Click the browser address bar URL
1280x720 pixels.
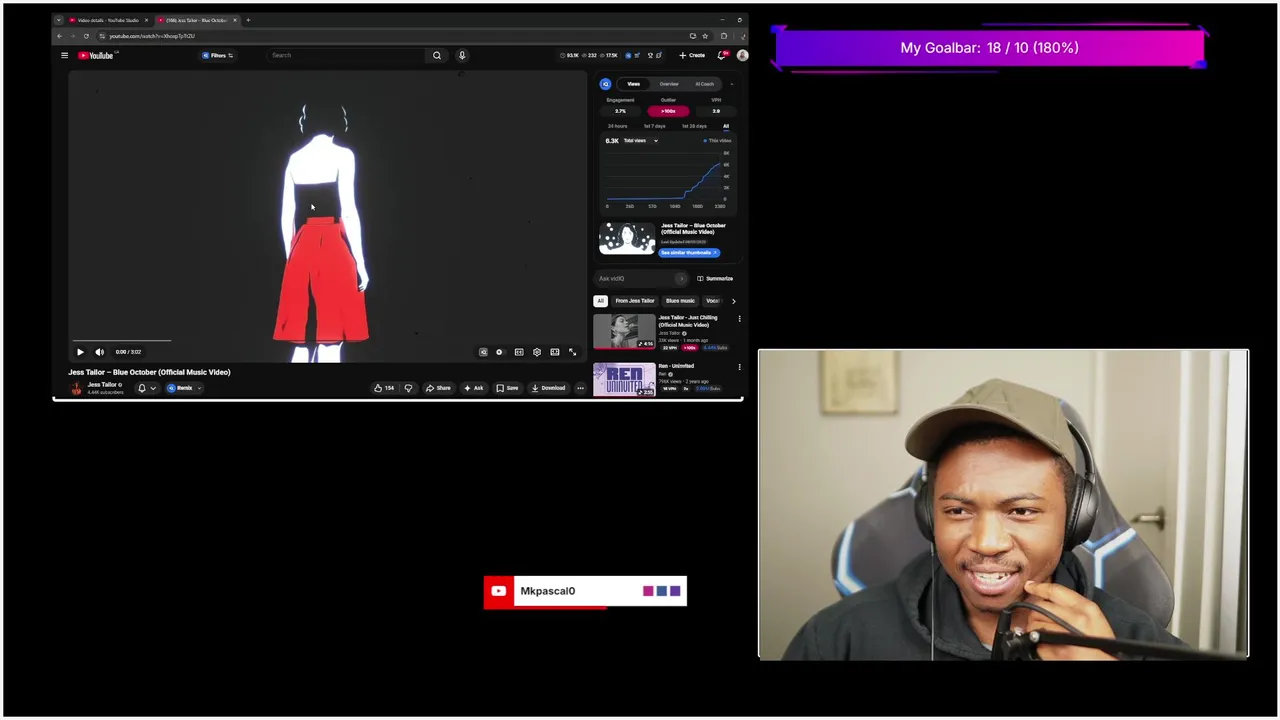152,36
